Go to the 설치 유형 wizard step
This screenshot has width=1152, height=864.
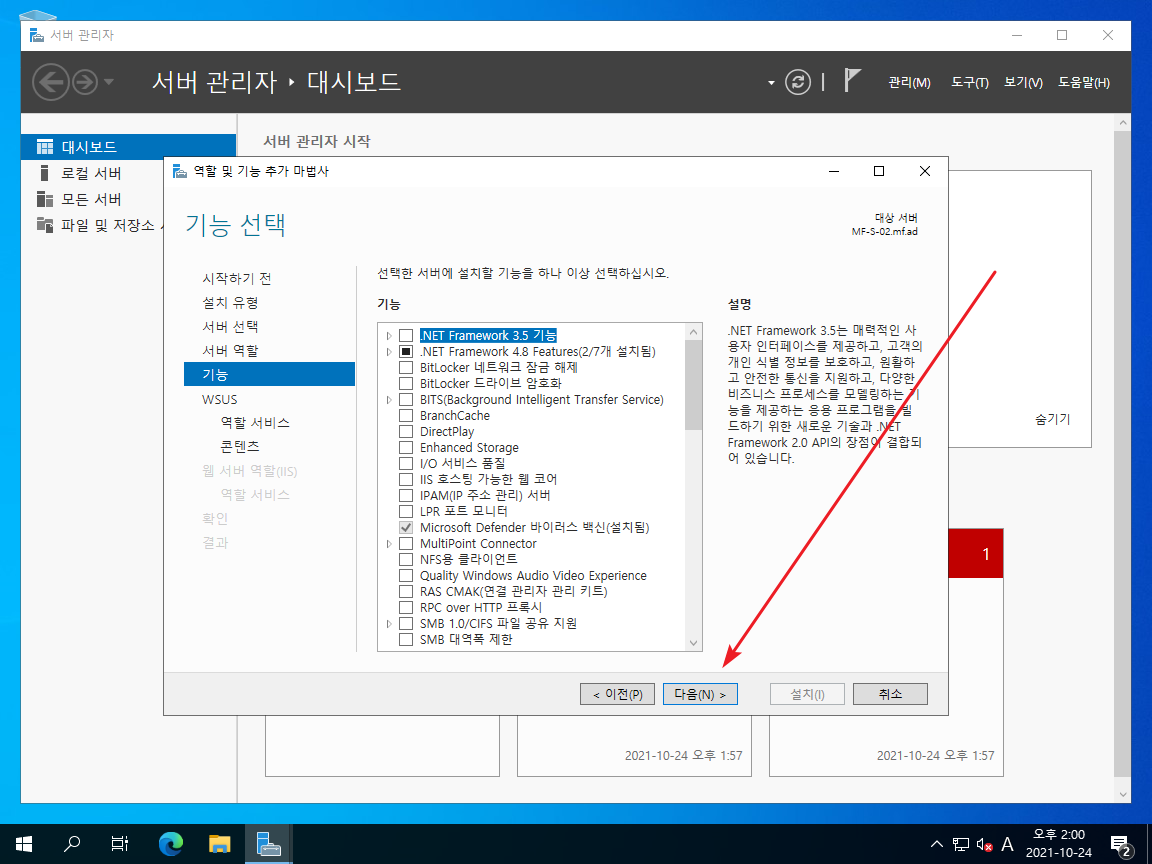pyautogui.click(x=230, y=303)
